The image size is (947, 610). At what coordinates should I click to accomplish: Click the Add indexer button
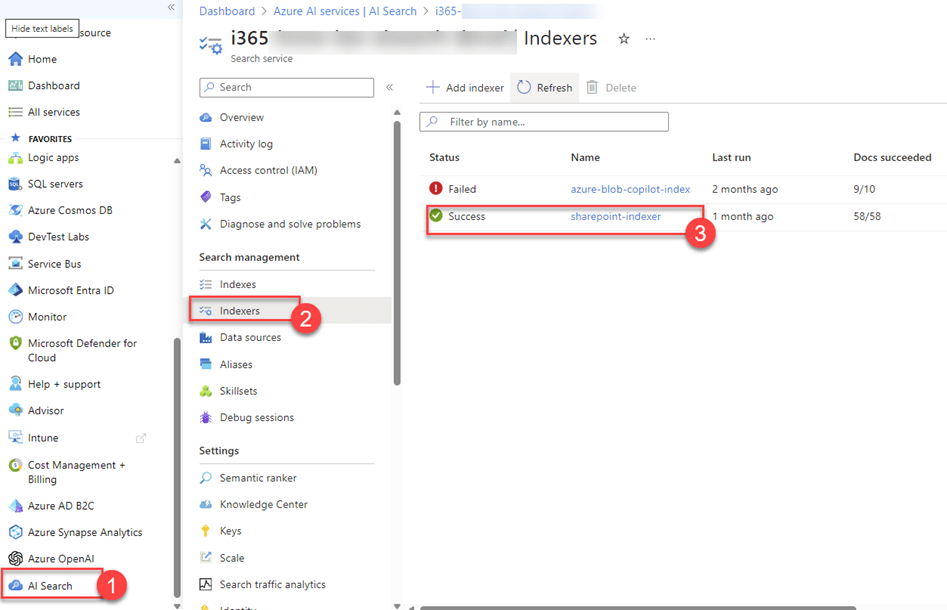[x=465, y=88]
